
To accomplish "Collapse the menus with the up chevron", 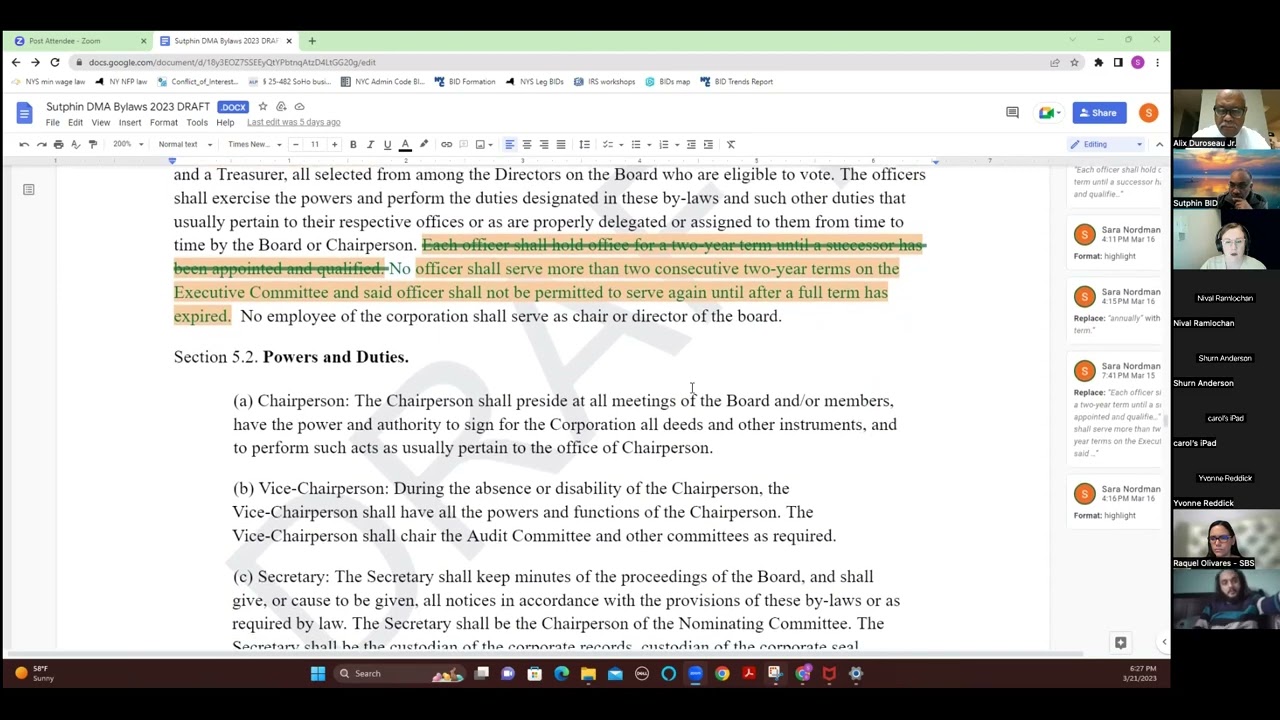I will coord(1159,144).
